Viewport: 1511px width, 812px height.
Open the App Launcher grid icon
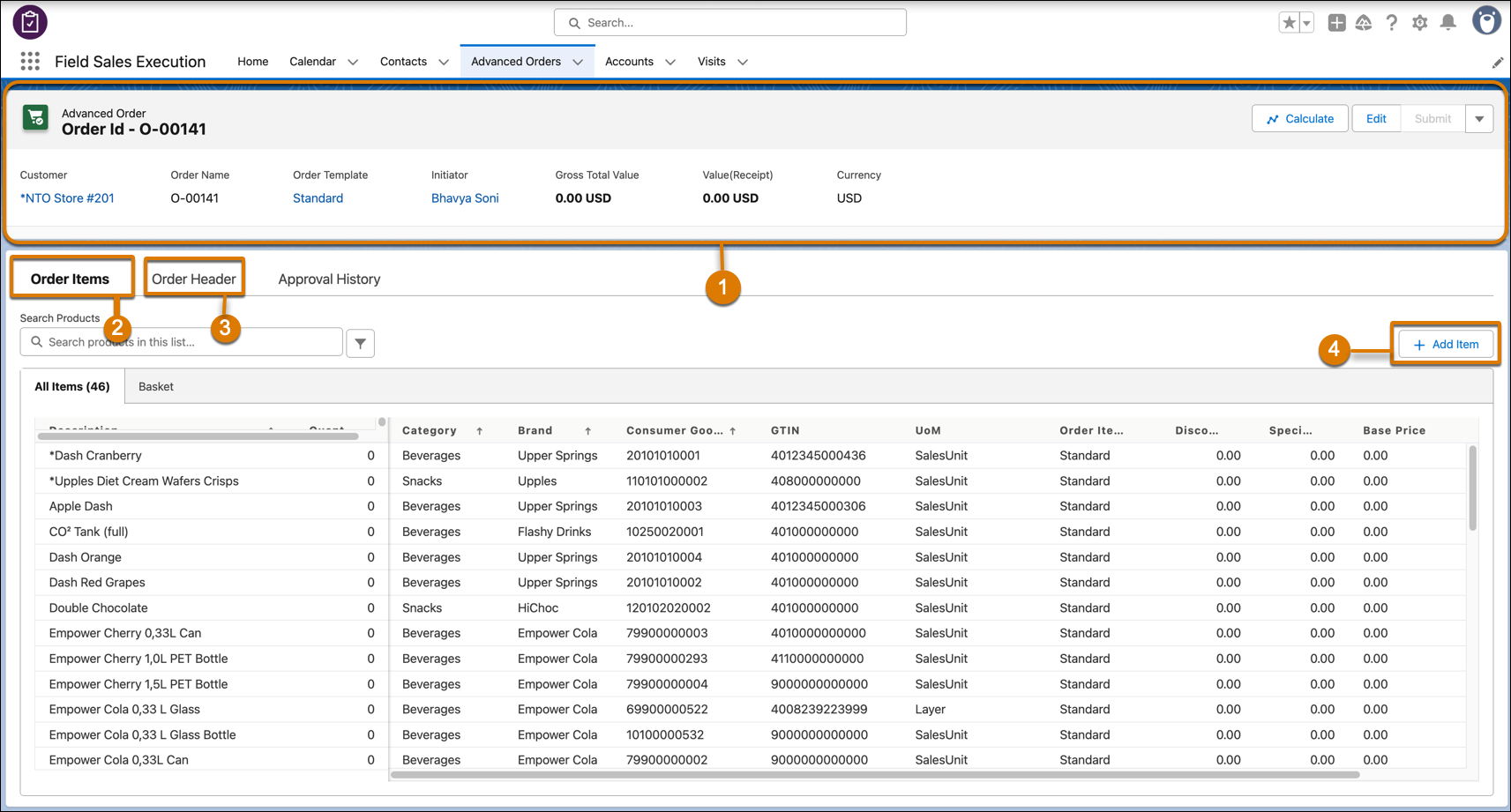(x=30, y=61)
